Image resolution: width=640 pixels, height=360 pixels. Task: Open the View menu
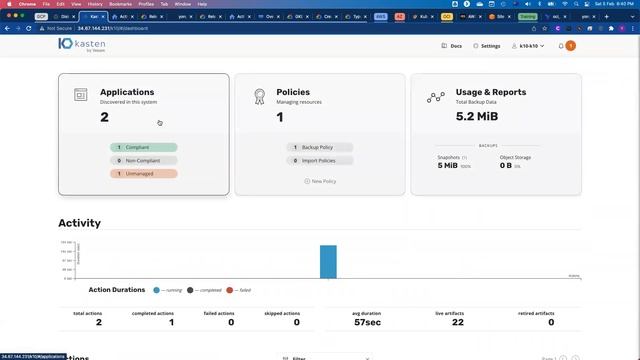point(76,4)
